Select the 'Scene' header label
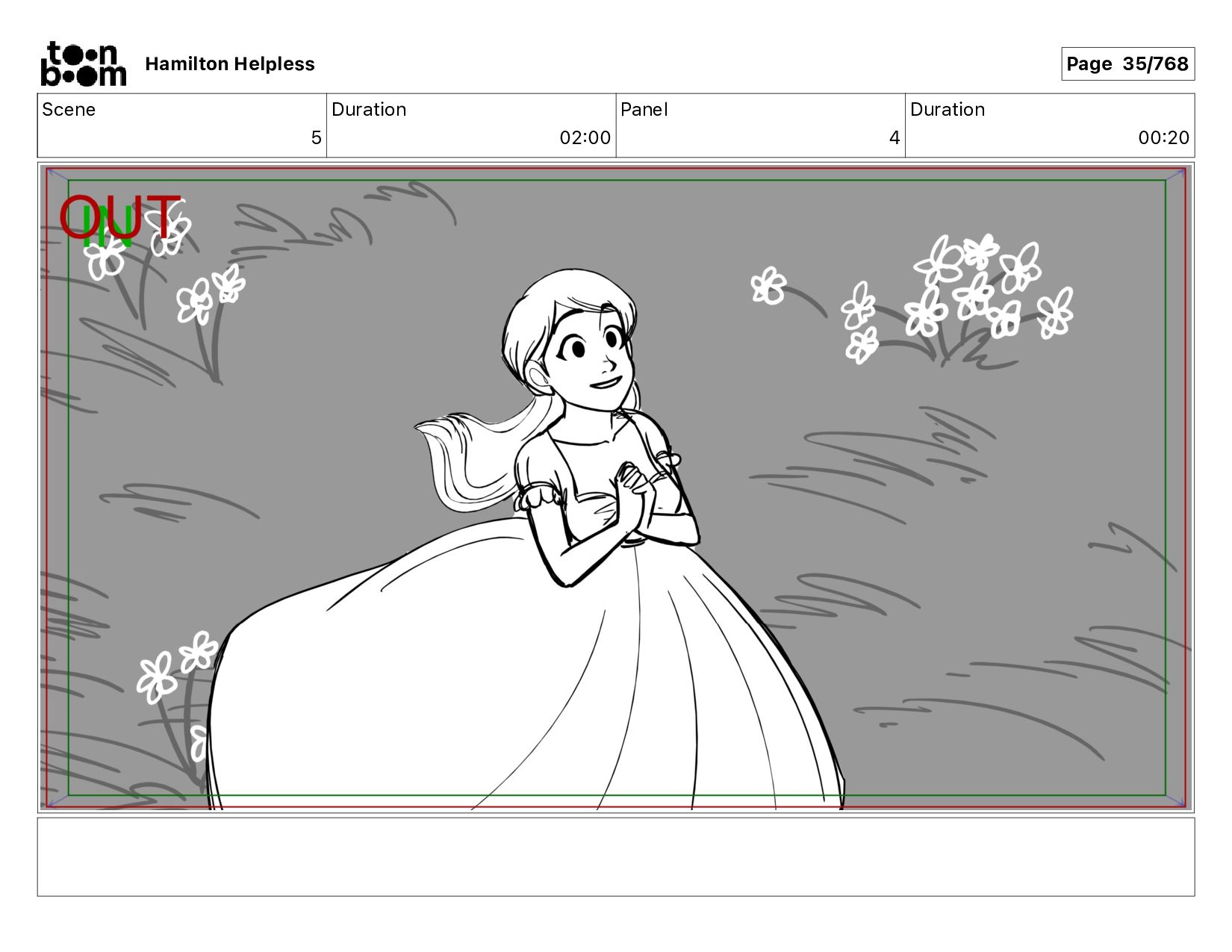Screen dimensions: 1232x952 [x=69, y=110]
